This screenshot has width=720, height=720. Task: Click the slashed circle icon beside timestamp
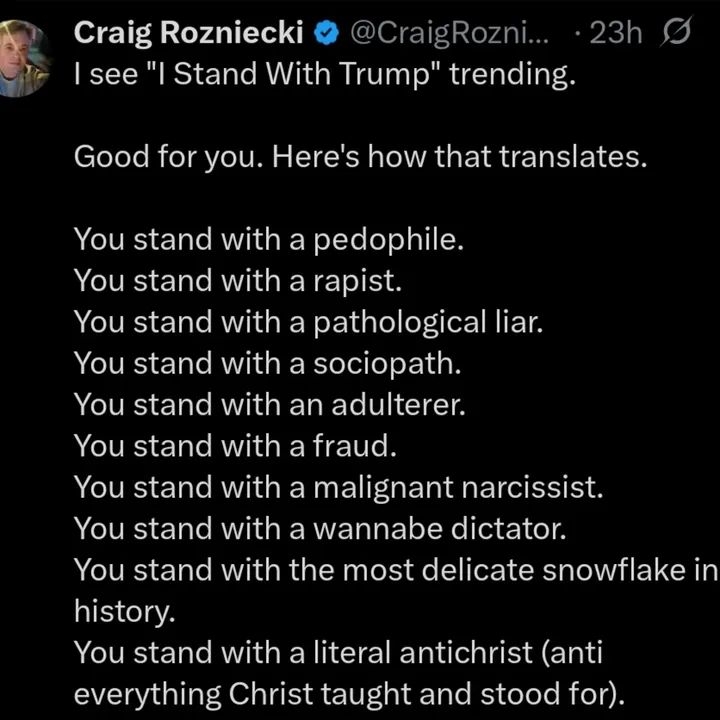677,33
